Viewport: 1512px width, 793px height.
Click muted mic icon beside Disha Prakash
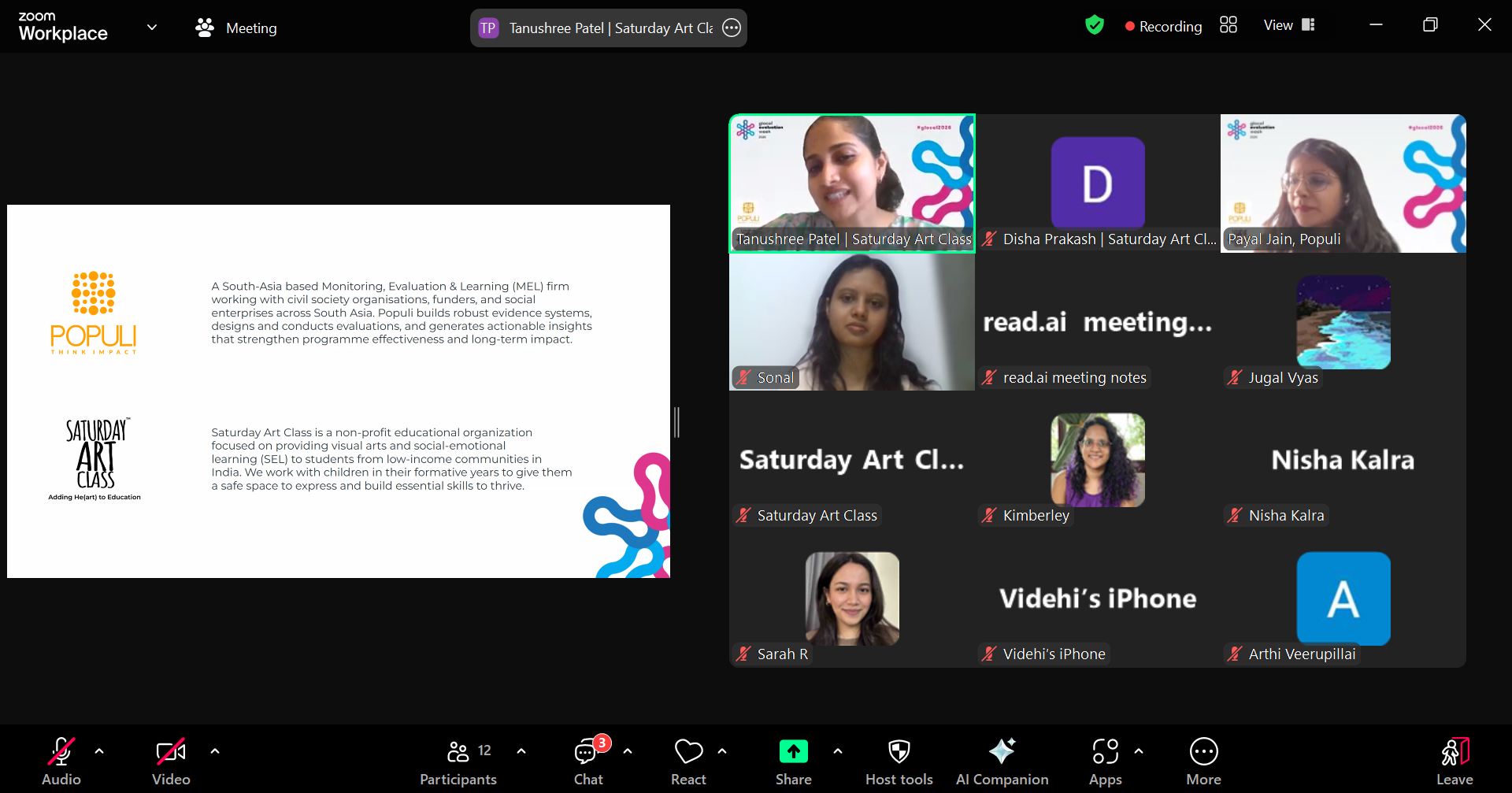pos(989,239)
